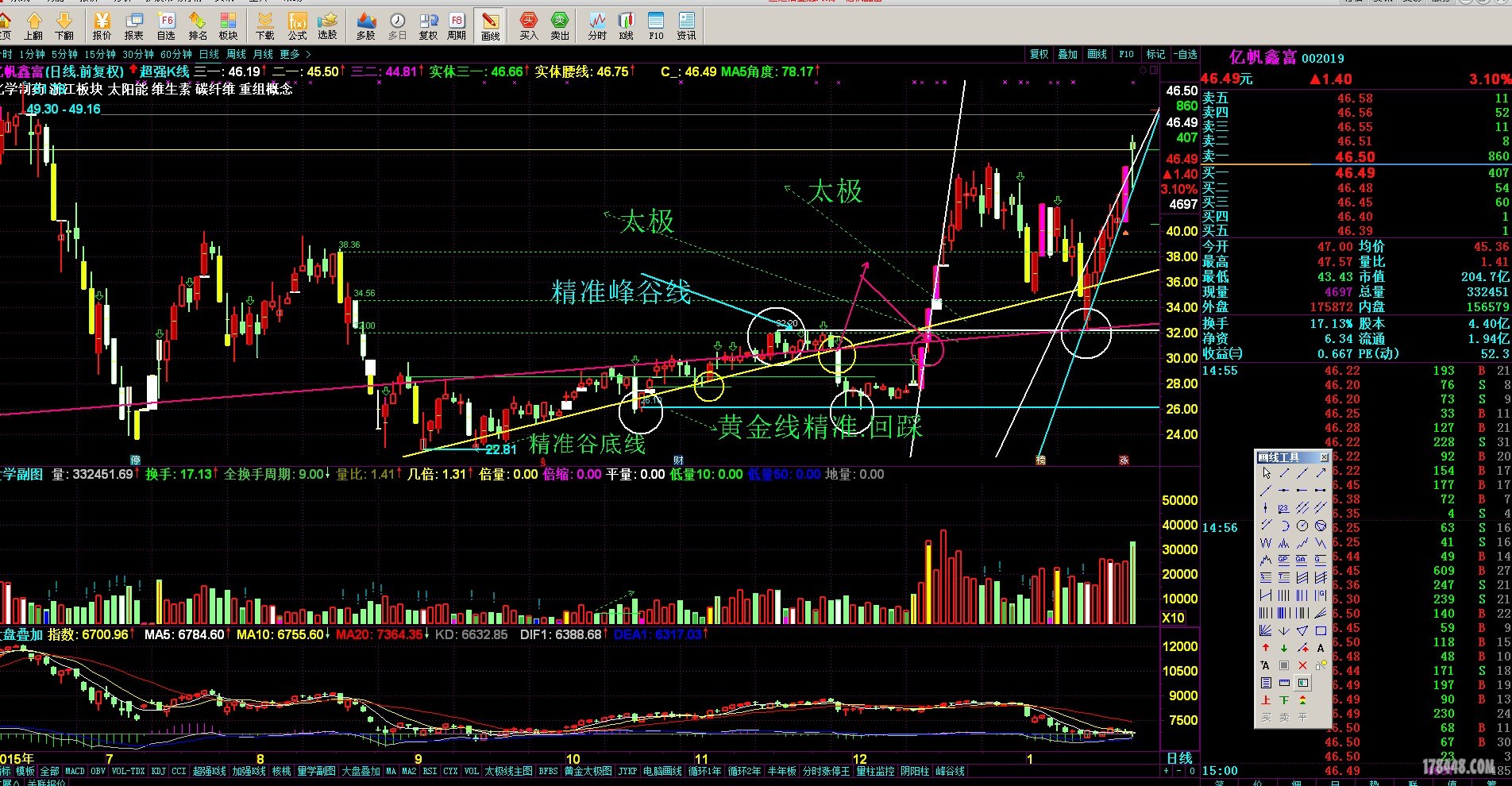Open the F10 company info icon
Screen dimensions: 1512x786
click(x=656, y=26)
